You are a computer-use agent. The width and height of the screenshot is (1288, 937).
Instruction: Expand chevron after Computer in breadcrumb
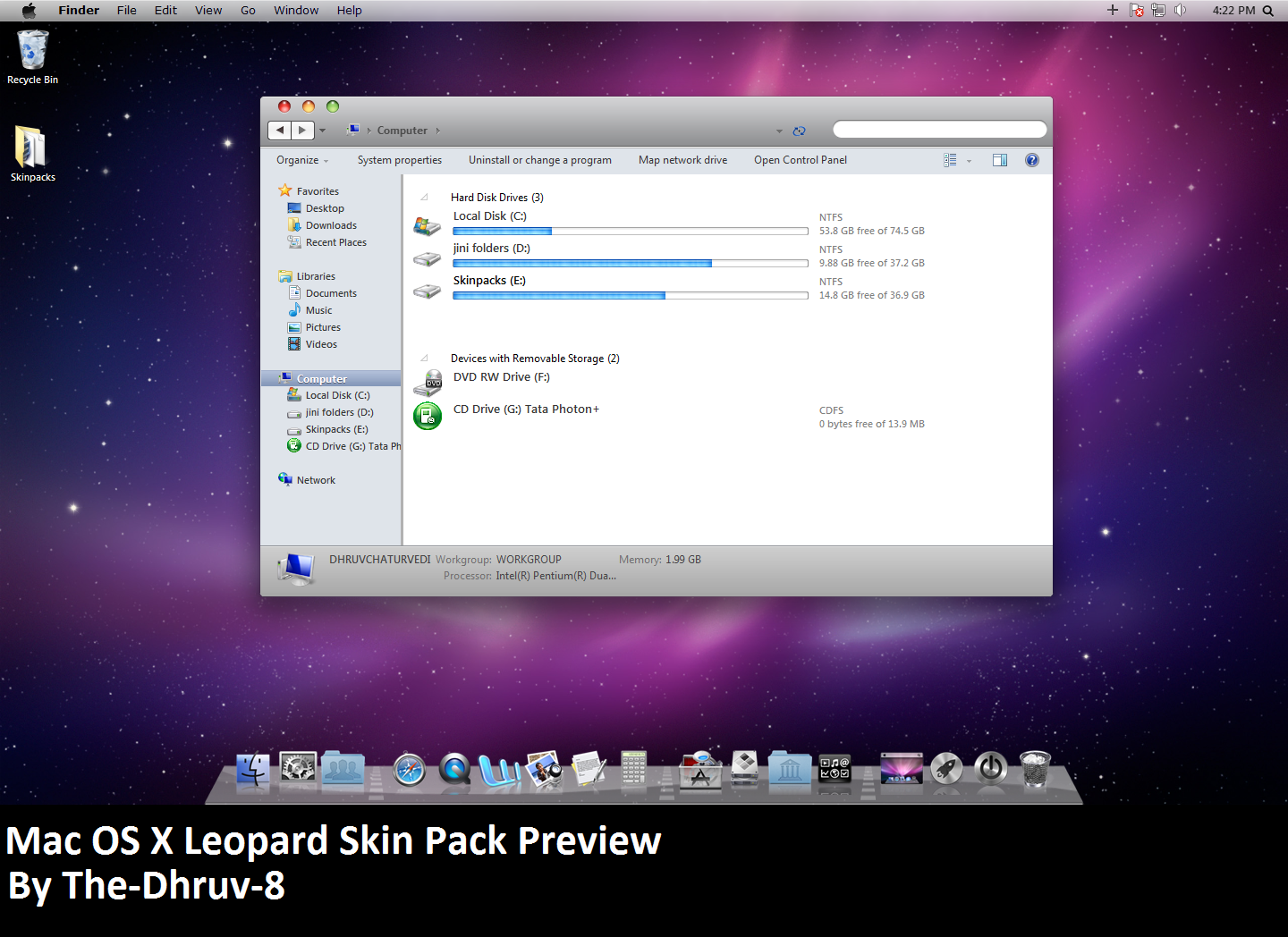coord(438,131)
